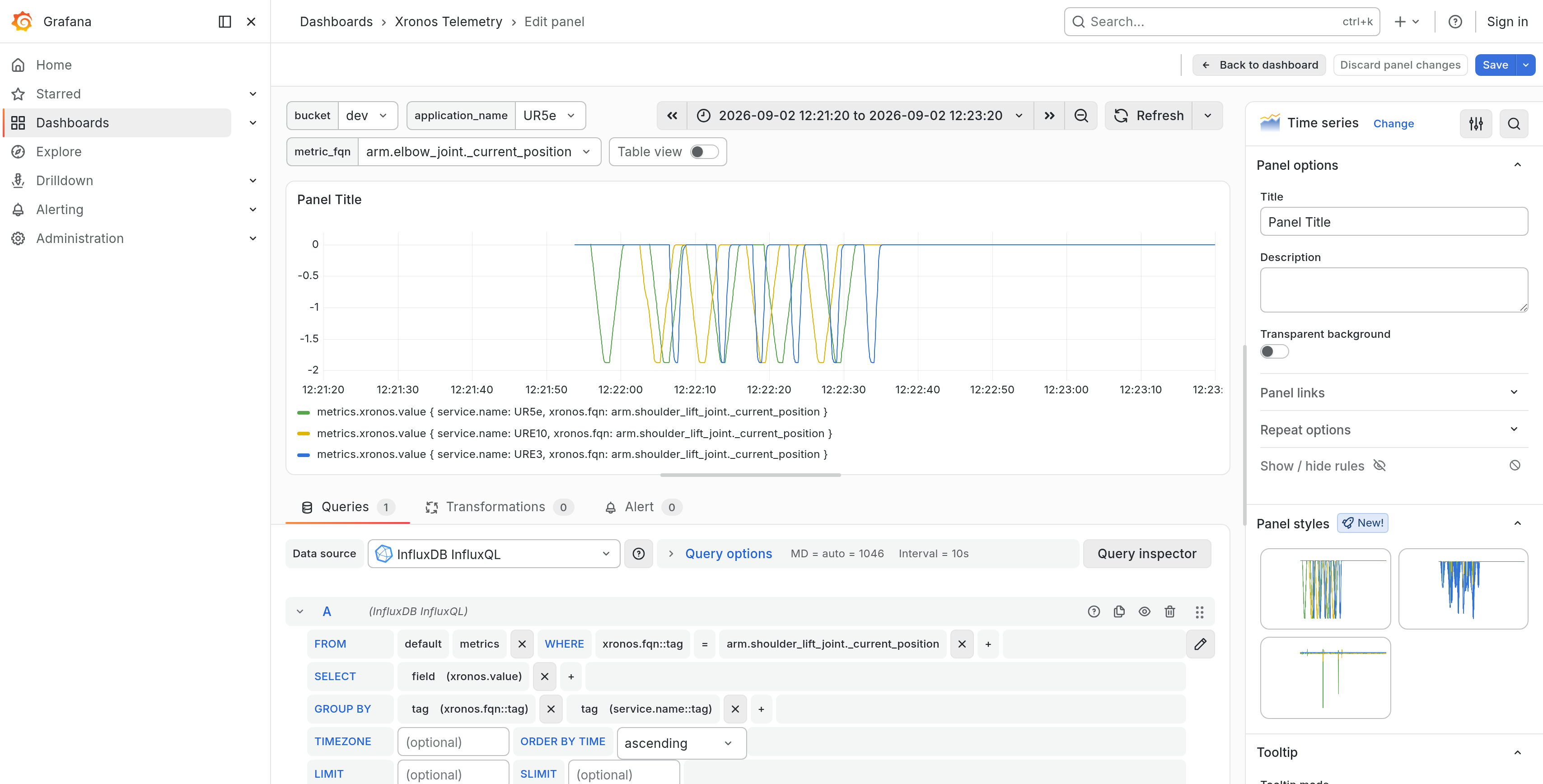Open the help question-mark icon
The height and width of the screenshot is (784, 1543).
(x=1455, y=22)
